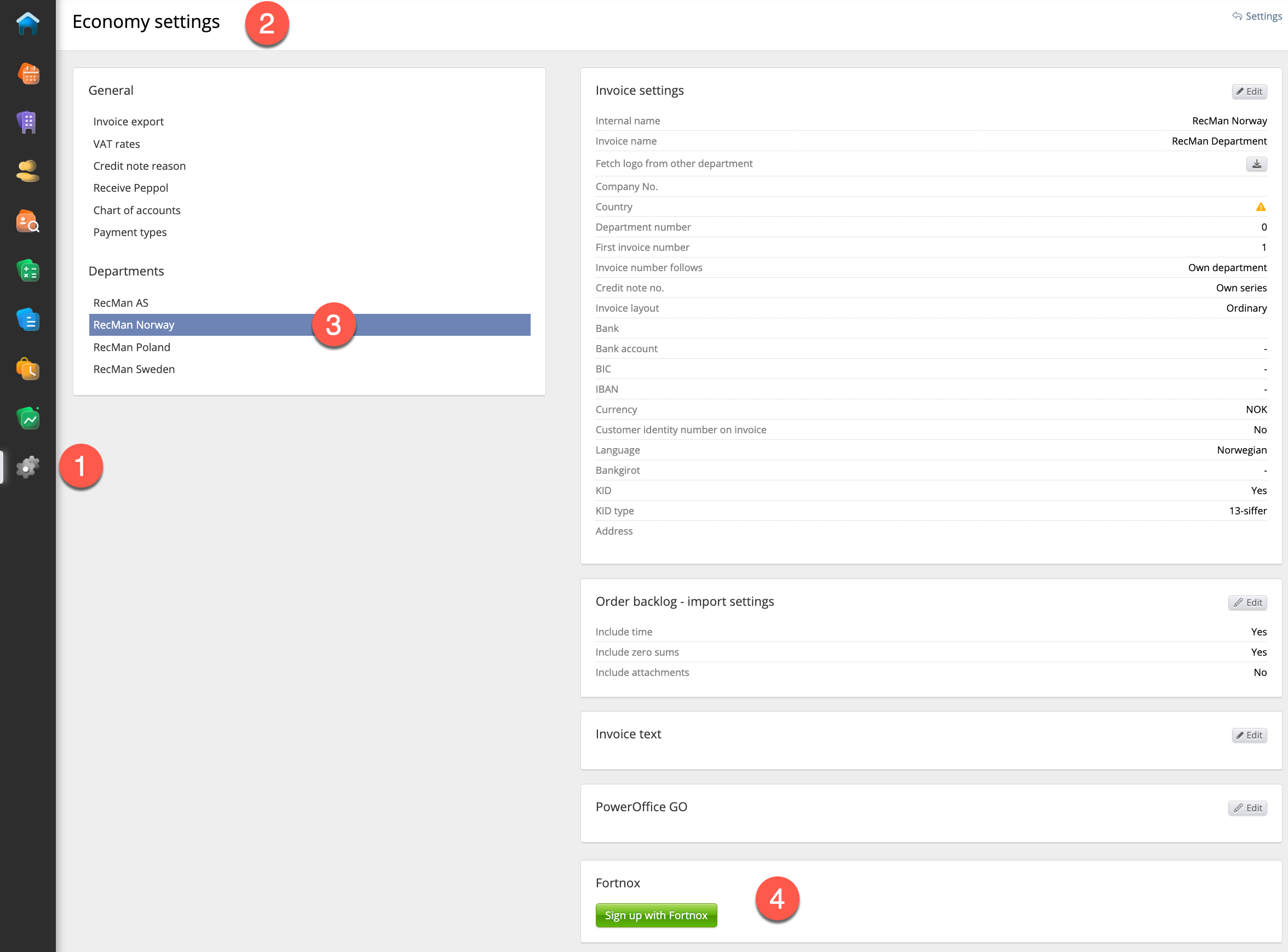The height and width of the screenshot is (952, 1288).
Task: Open the yellow candidates people icon
Action: [27, 172]
